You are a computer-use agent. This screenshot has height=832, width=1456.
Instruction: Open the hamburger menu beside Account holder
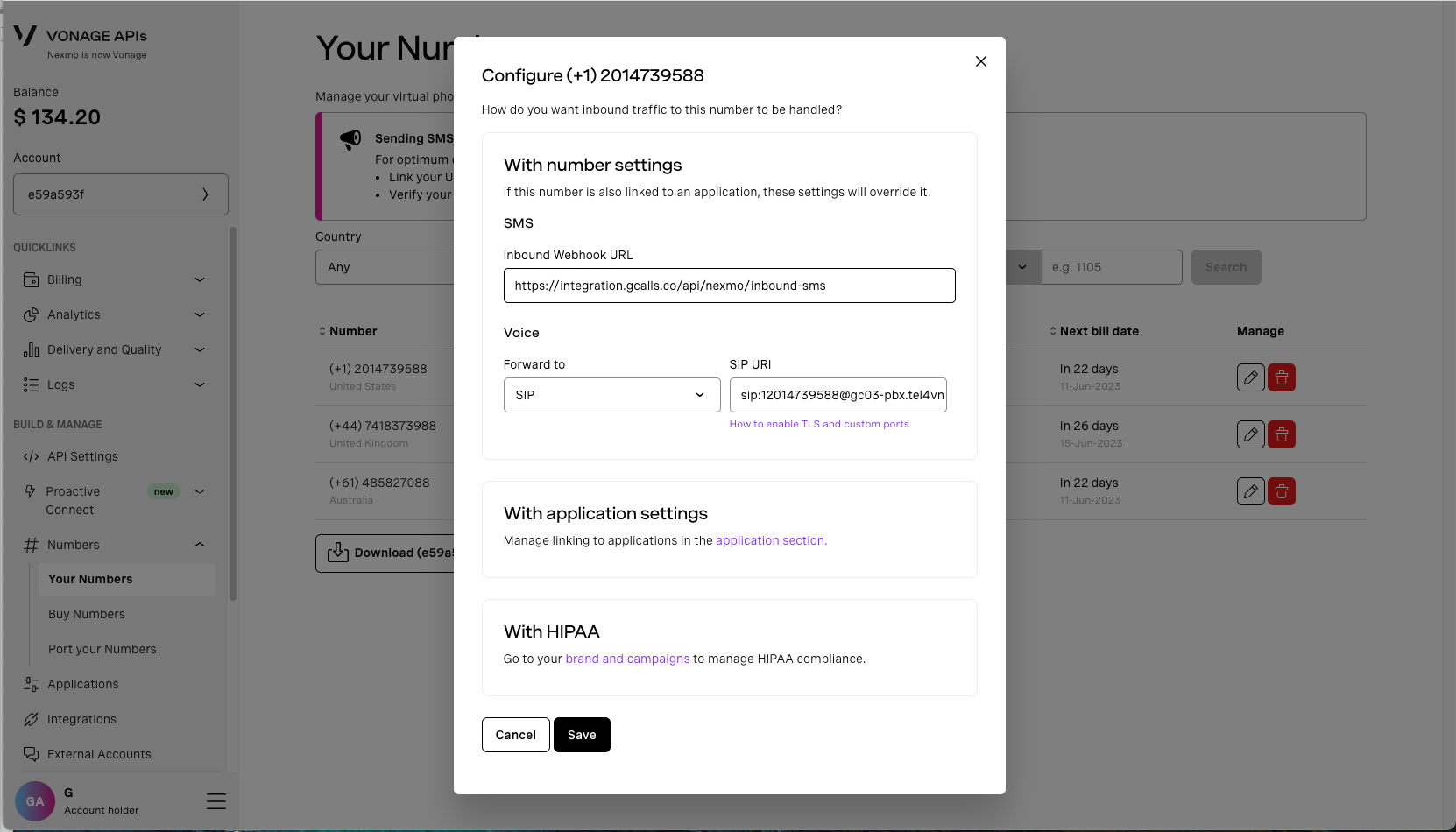click(x=216, y=801)
